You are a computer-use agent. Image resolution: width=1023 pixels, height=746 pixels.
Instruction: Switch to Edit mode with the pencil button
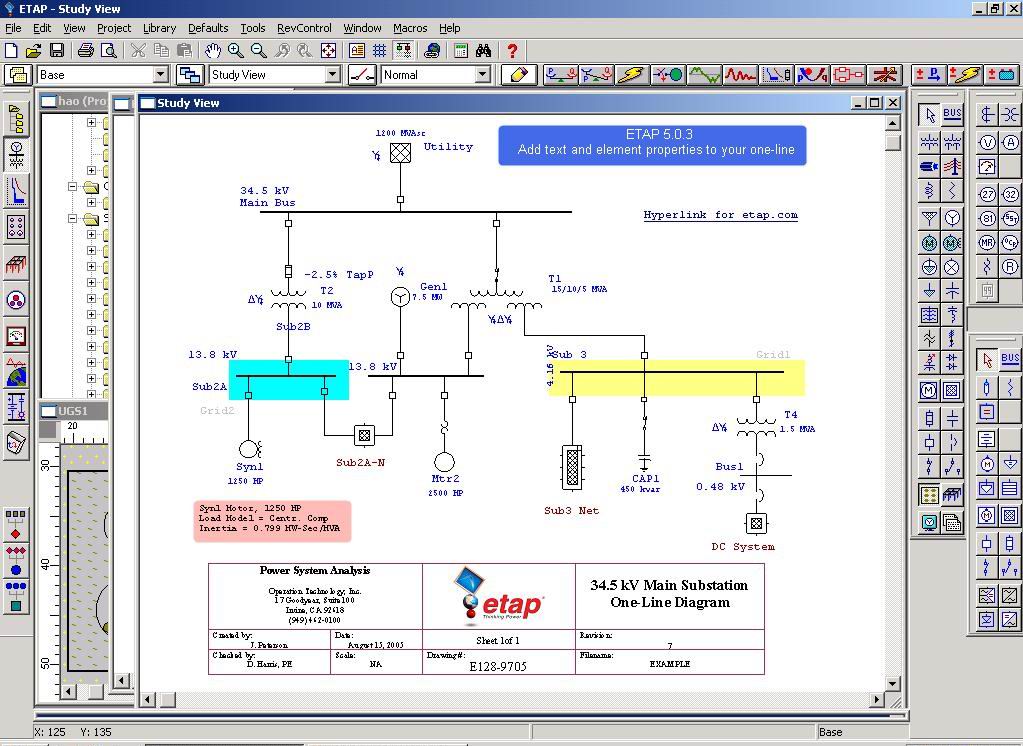coord(519,74)
